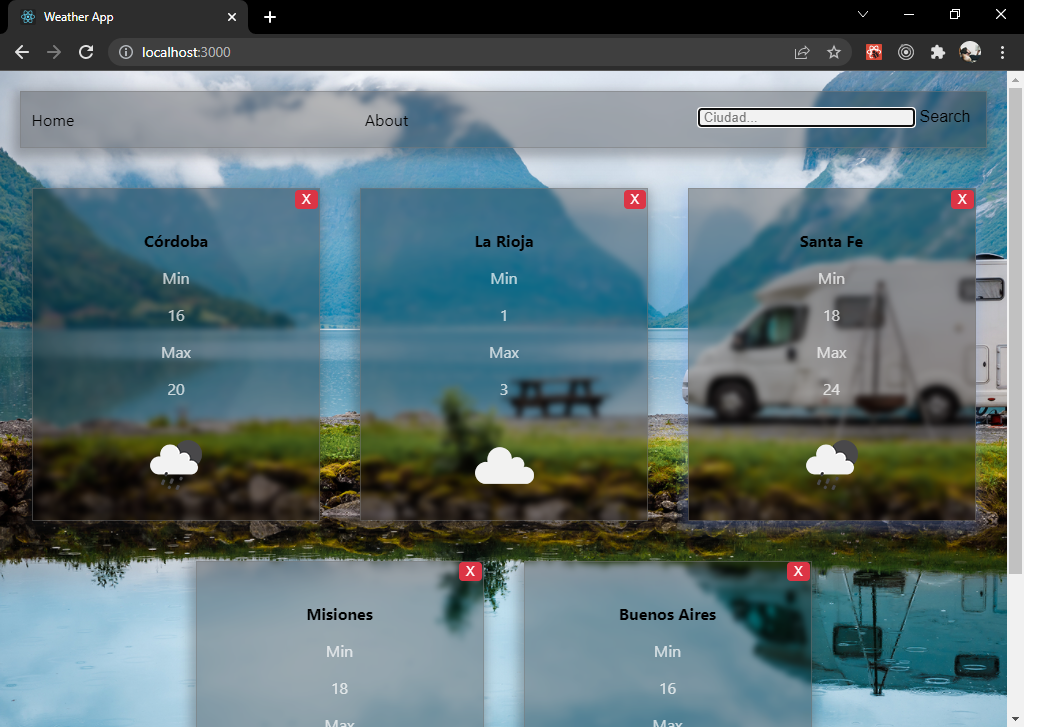Open the Extensions puzzle menu
This screenshot has height=727, width=1039.
coord(938,52)
